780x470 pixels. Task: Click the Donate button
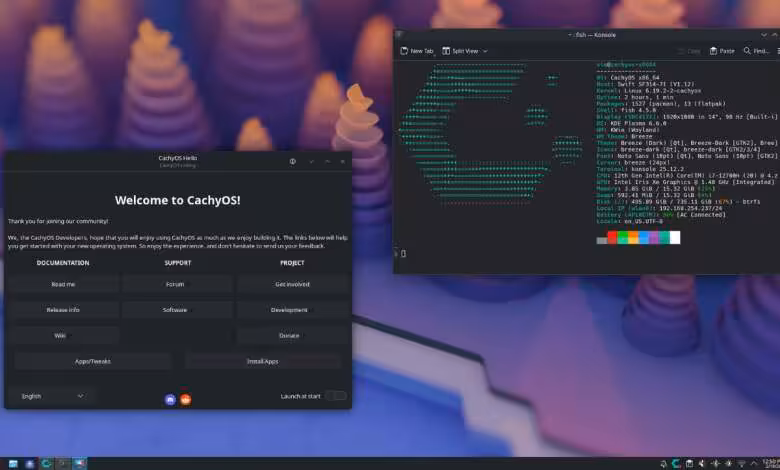tap(292, 335)
